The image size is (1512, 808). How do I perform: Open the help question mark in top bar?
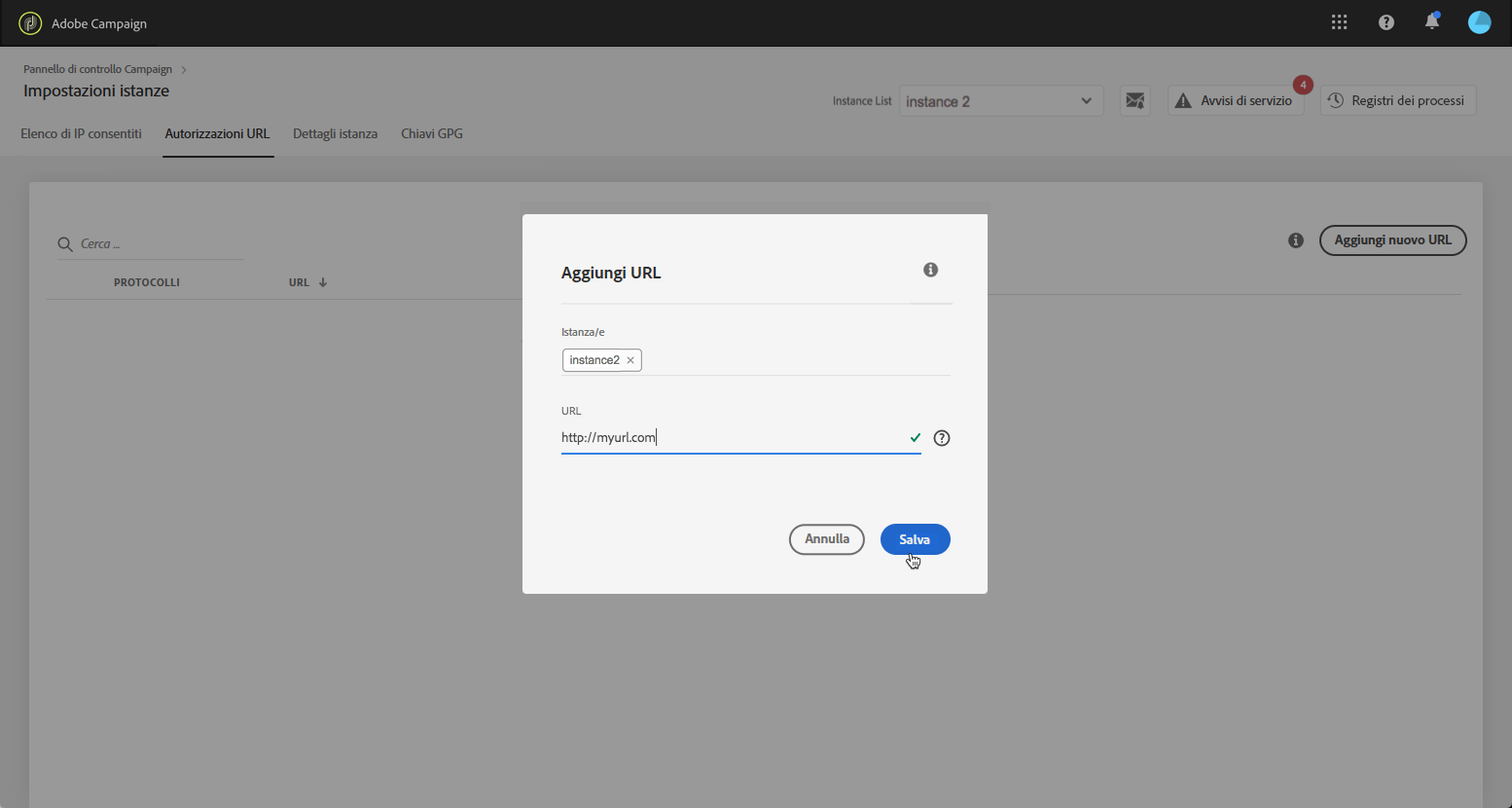click(1386, 22)
